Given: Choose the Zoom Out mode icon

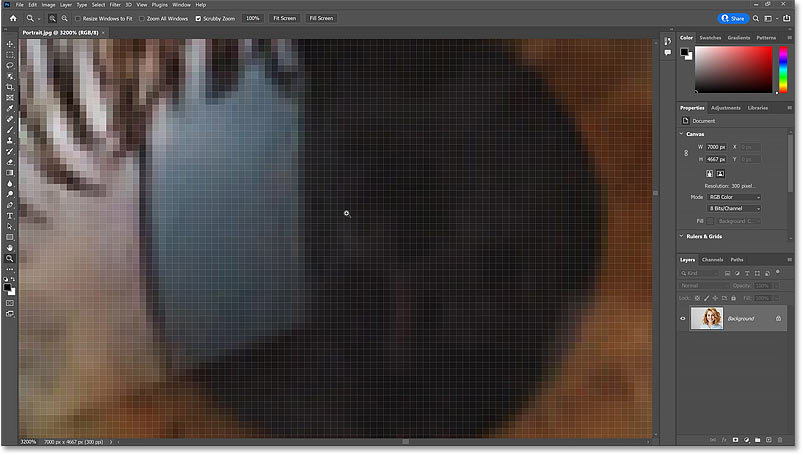Looking at the screenshot, I should point(65,18).
